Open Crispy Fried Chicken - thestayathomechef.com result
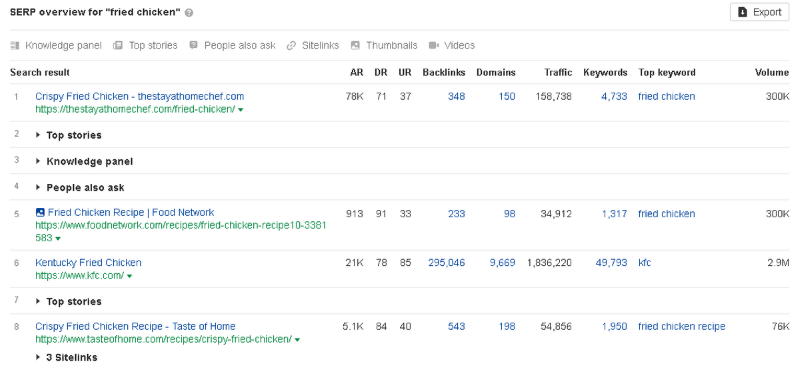The height and width of the screenshot is (368, 800). click(140, 96)
